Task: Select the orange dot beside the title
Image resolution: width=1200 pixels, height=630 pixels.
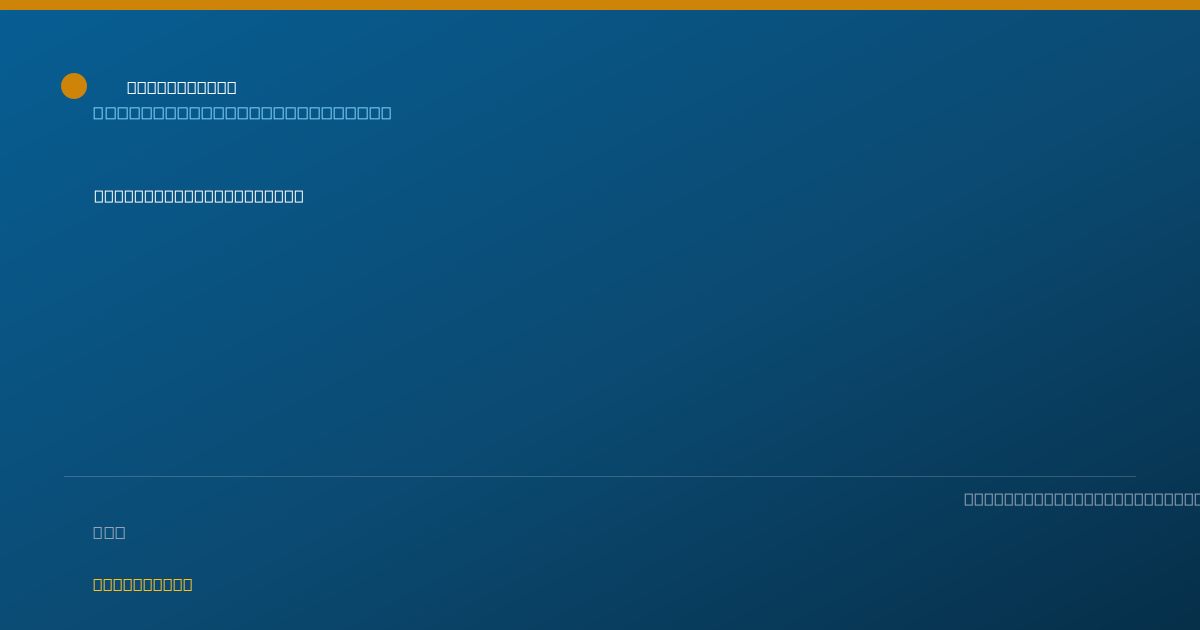Action: 74,86
